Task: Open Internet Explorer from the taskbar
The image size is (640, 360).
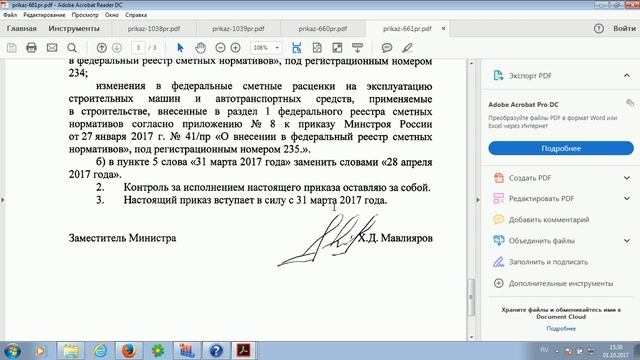Action: click(100, 351)
